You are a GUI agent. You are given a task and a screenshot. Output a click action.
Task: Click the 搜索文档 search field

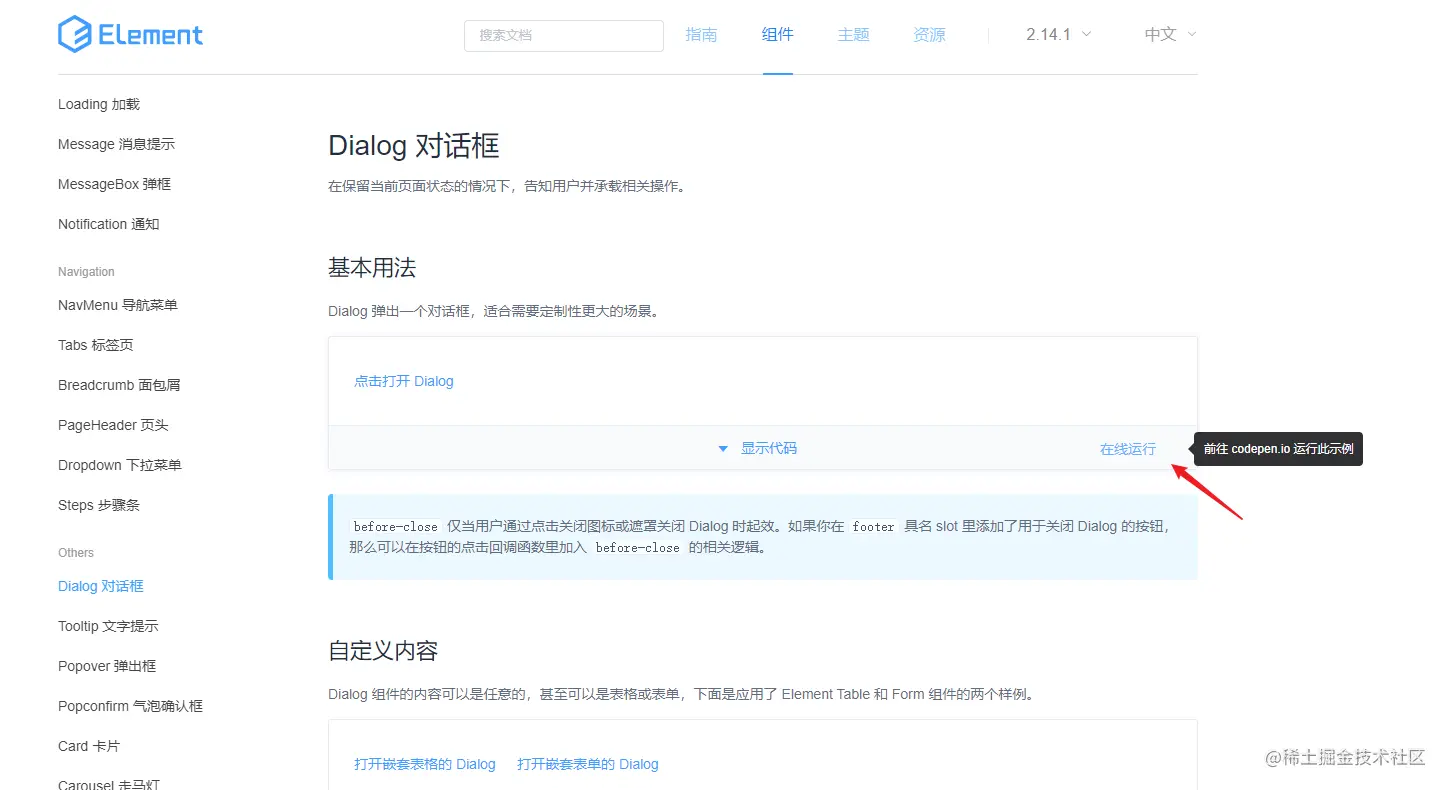click(x=564, y=35)
